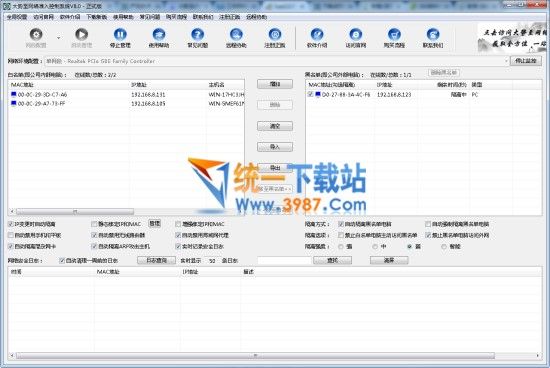Open the small arrow beside the first toolbar icon
Viewport: 550px width, 368px height.
pos(59,38)
